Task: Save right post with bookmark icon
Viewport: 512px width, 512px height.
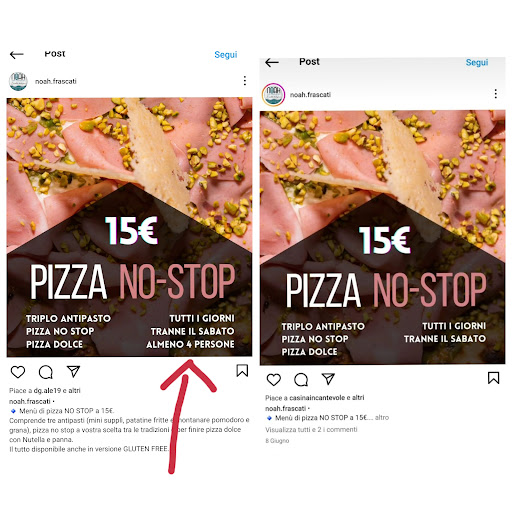Action: [x=494, y=378]
